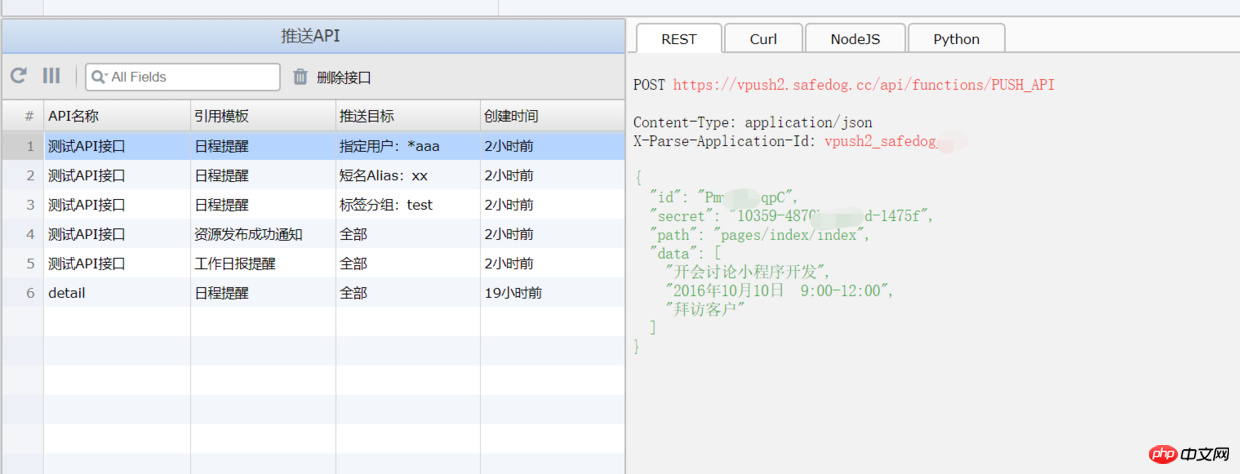Viewport: 1240px width, 474px height.
Task: Select the detail API row
Action: coord(313,293)
